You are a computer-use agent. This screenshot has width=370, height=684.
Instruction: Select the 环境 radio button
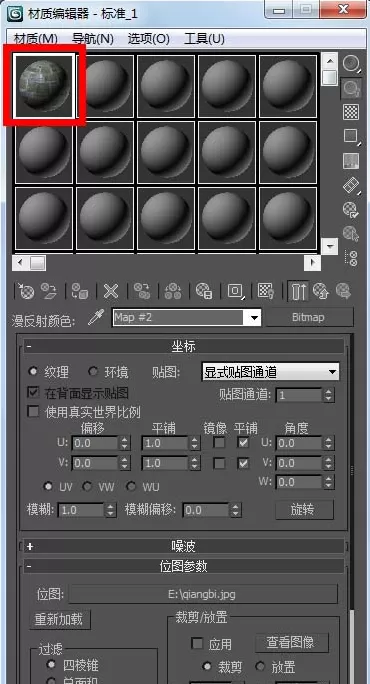coord(92,372)
